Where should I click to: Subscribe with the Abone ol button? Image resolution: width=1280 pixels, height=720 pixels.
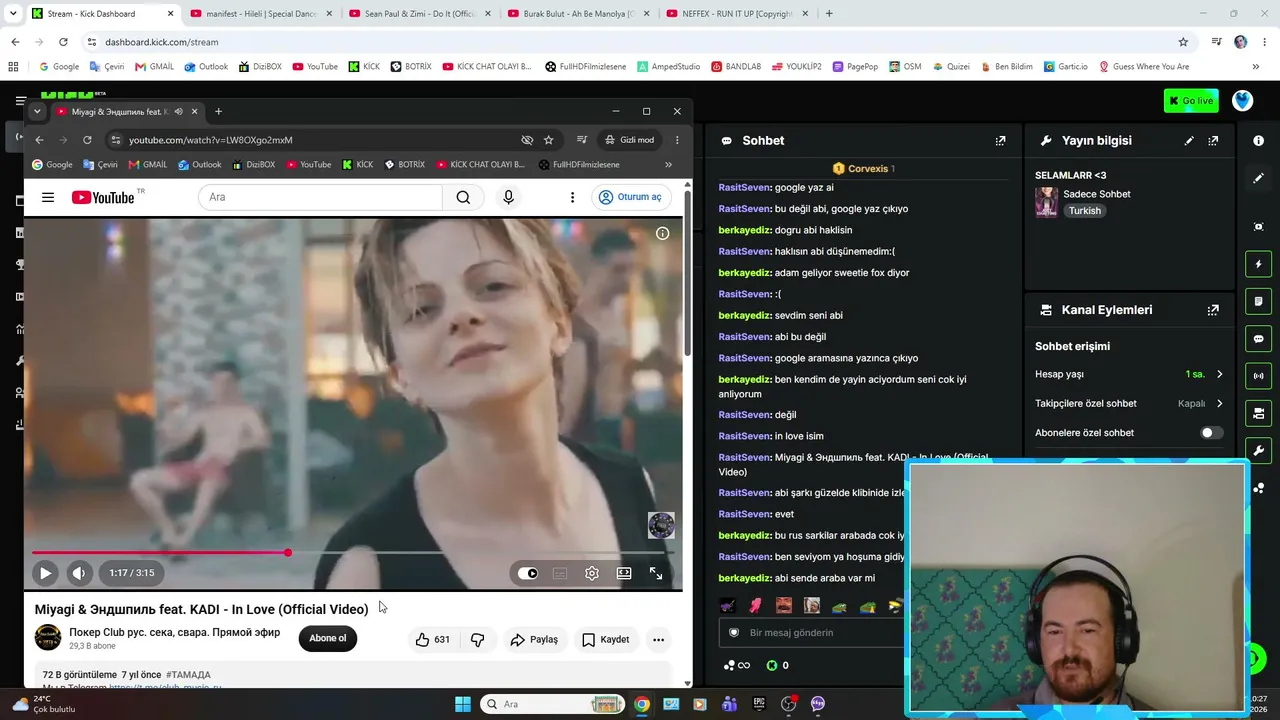[328, 638]
